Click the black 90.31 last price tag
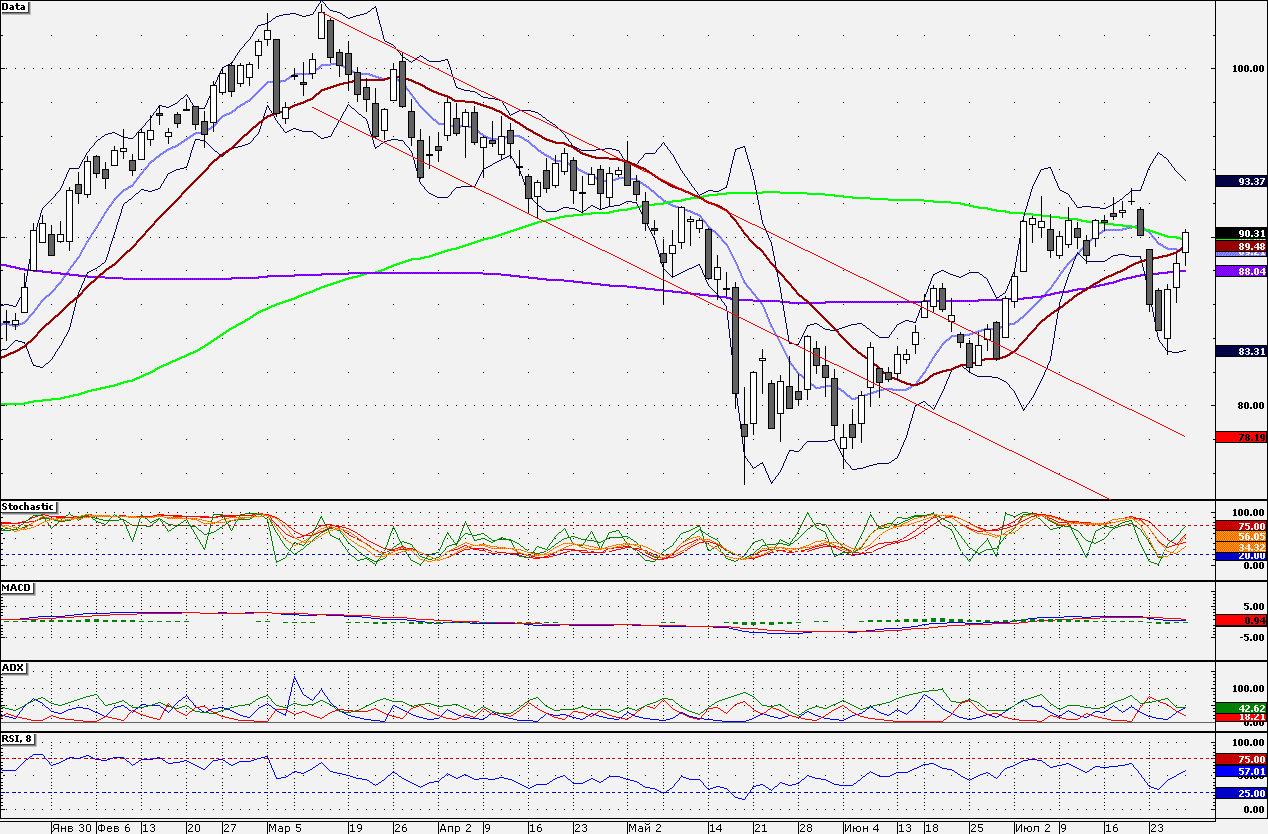1268x834 pixels. (1238, 234)
